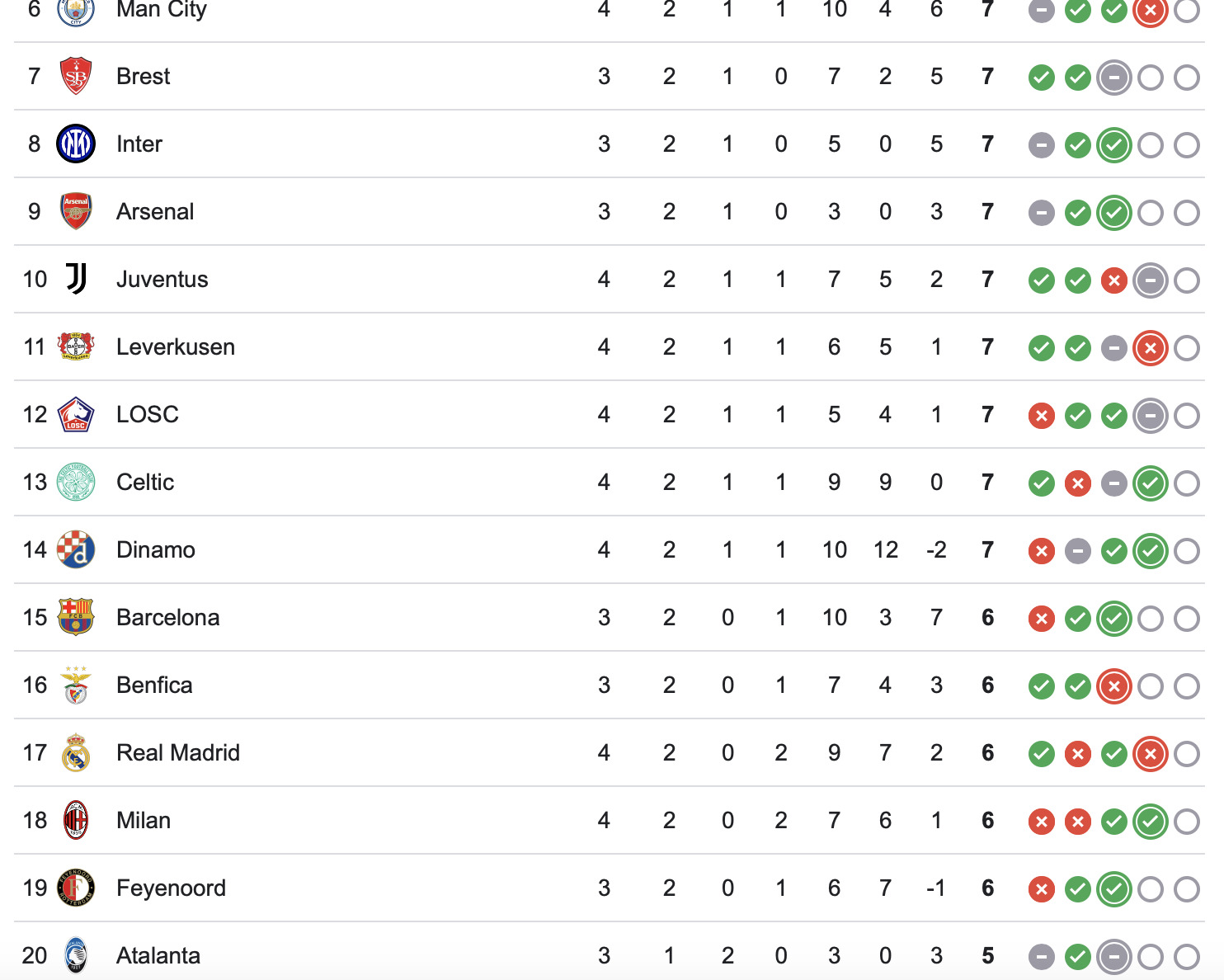Viewport: 1224px width, 980px height.
Task: Open the Atalanta team name link
Action: (x=158, y=956)
